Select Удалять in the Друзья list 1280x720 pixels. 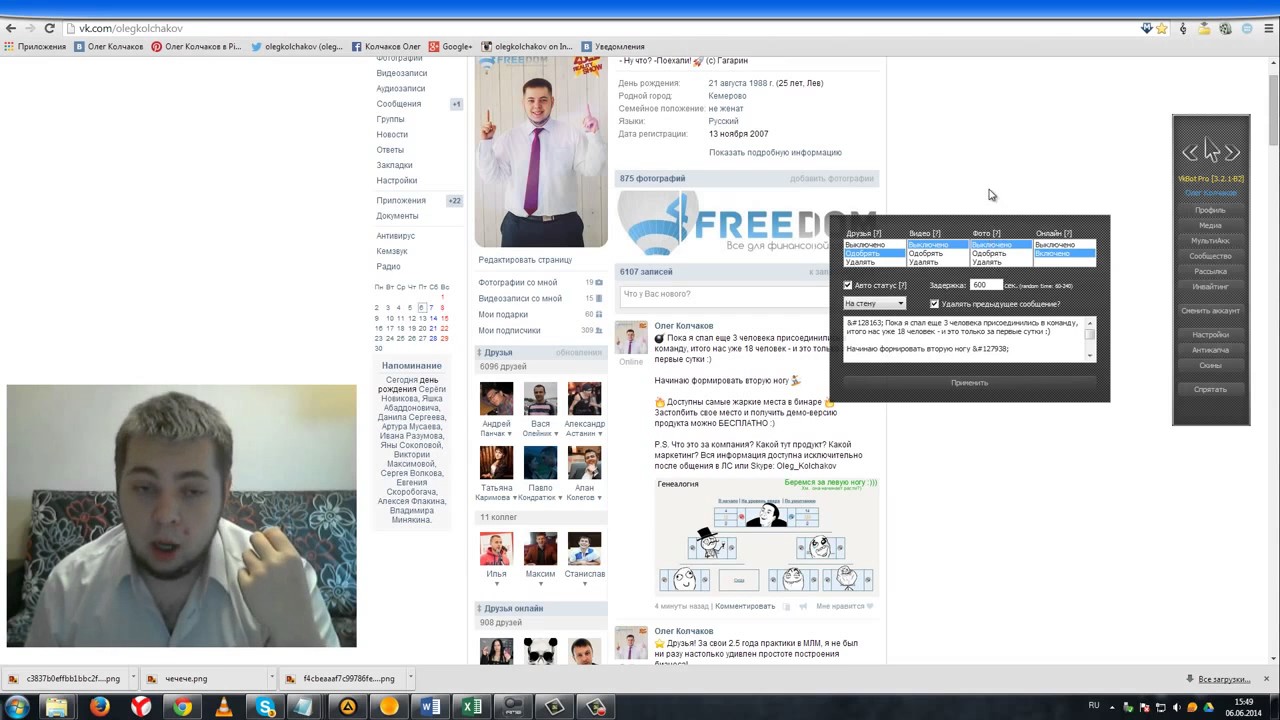[x=874, y=262]
